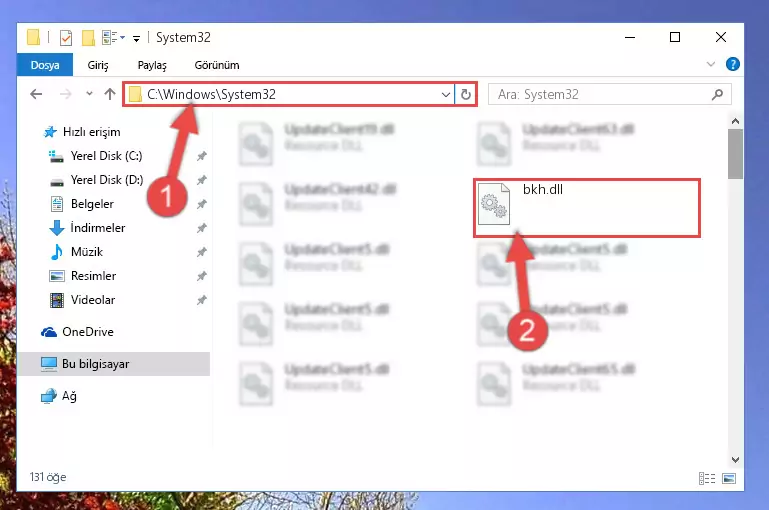Go up one folder level arrow
Image resolution: width=769 pixels, height=510 pixels.
(110, 94)
